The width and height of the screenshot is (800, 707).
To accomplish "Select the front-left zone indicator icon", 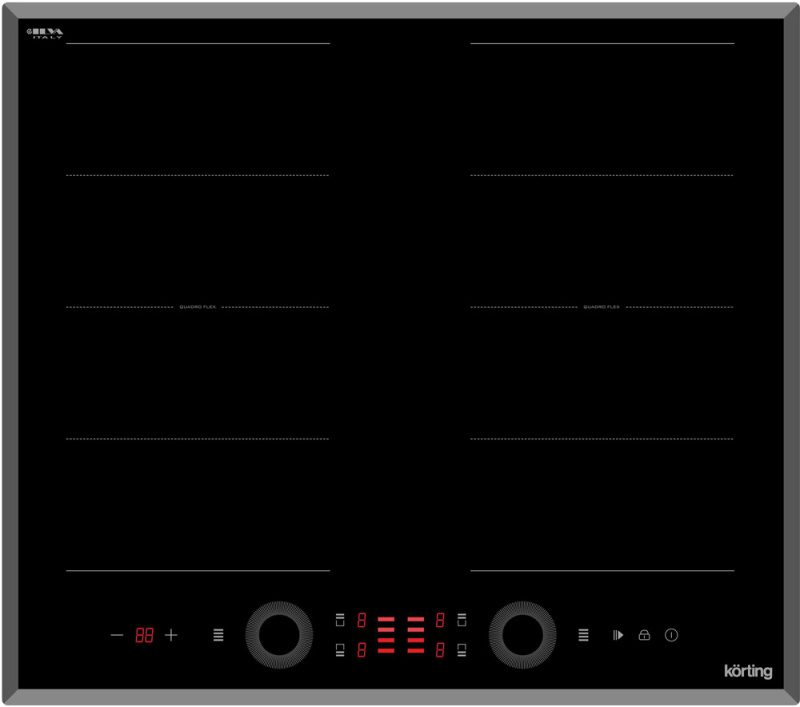I will tap(340, 649).
